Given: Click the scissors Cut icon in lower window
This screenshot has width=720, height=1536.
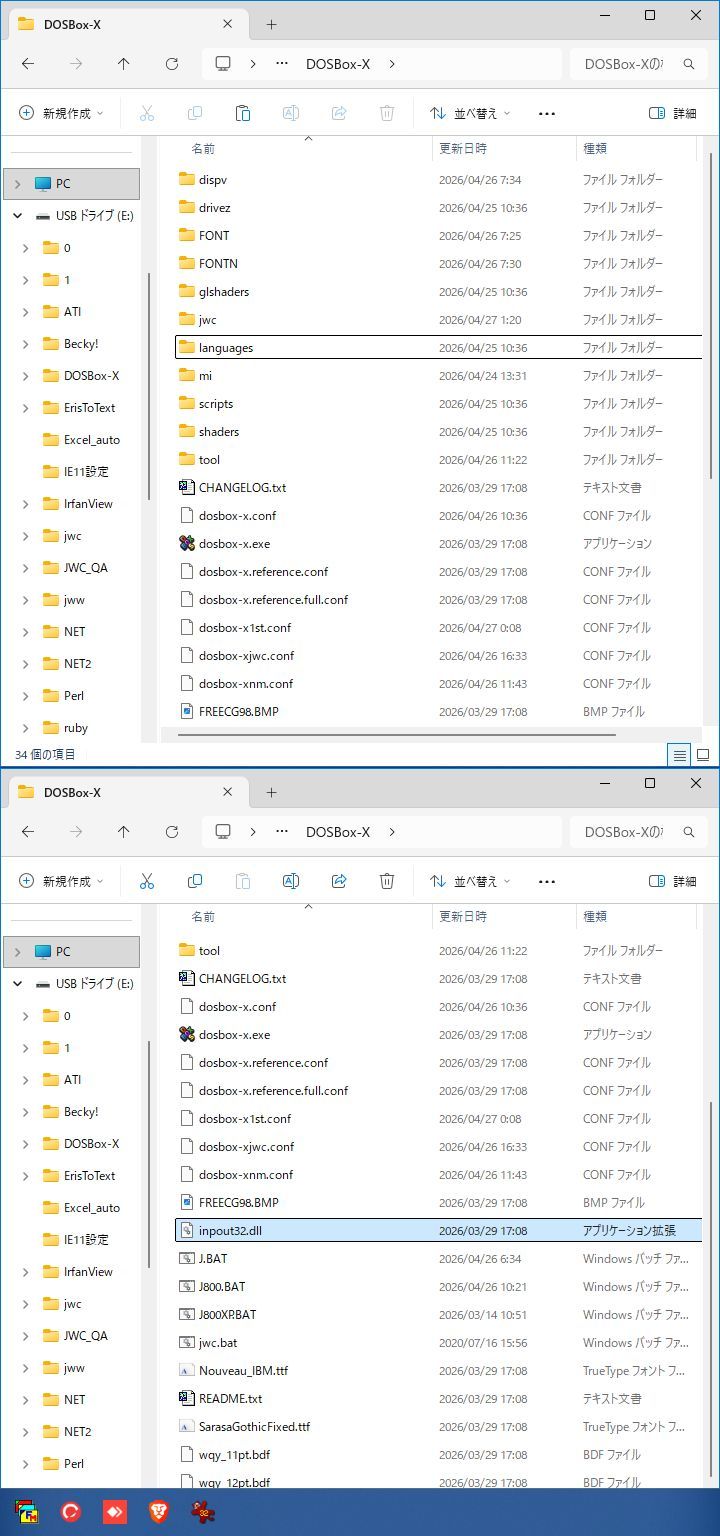Looking at the screenshot, I should click(147, 881).
